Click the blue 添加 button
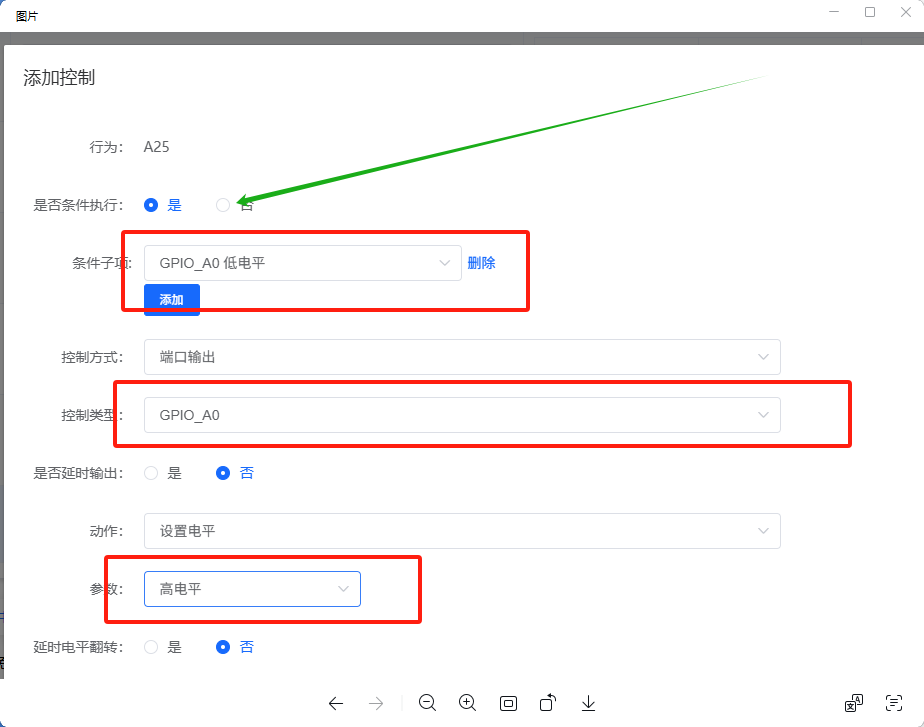This screenshot has height=727, width=924. pos(172,300)
